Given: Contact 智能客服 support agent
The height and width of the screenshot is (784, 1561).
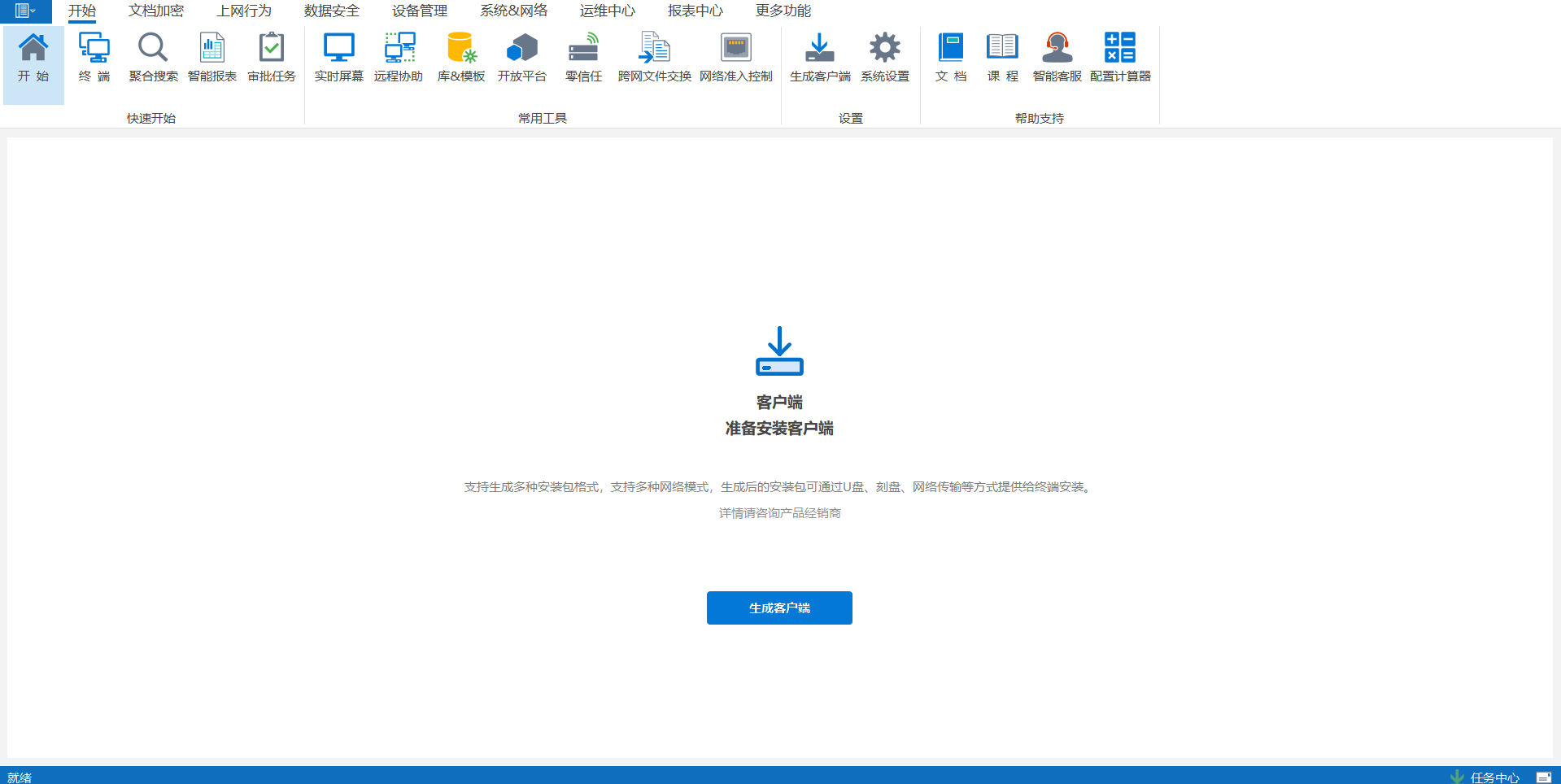Looking at the screenshot, I should [x=1057, y=57].
